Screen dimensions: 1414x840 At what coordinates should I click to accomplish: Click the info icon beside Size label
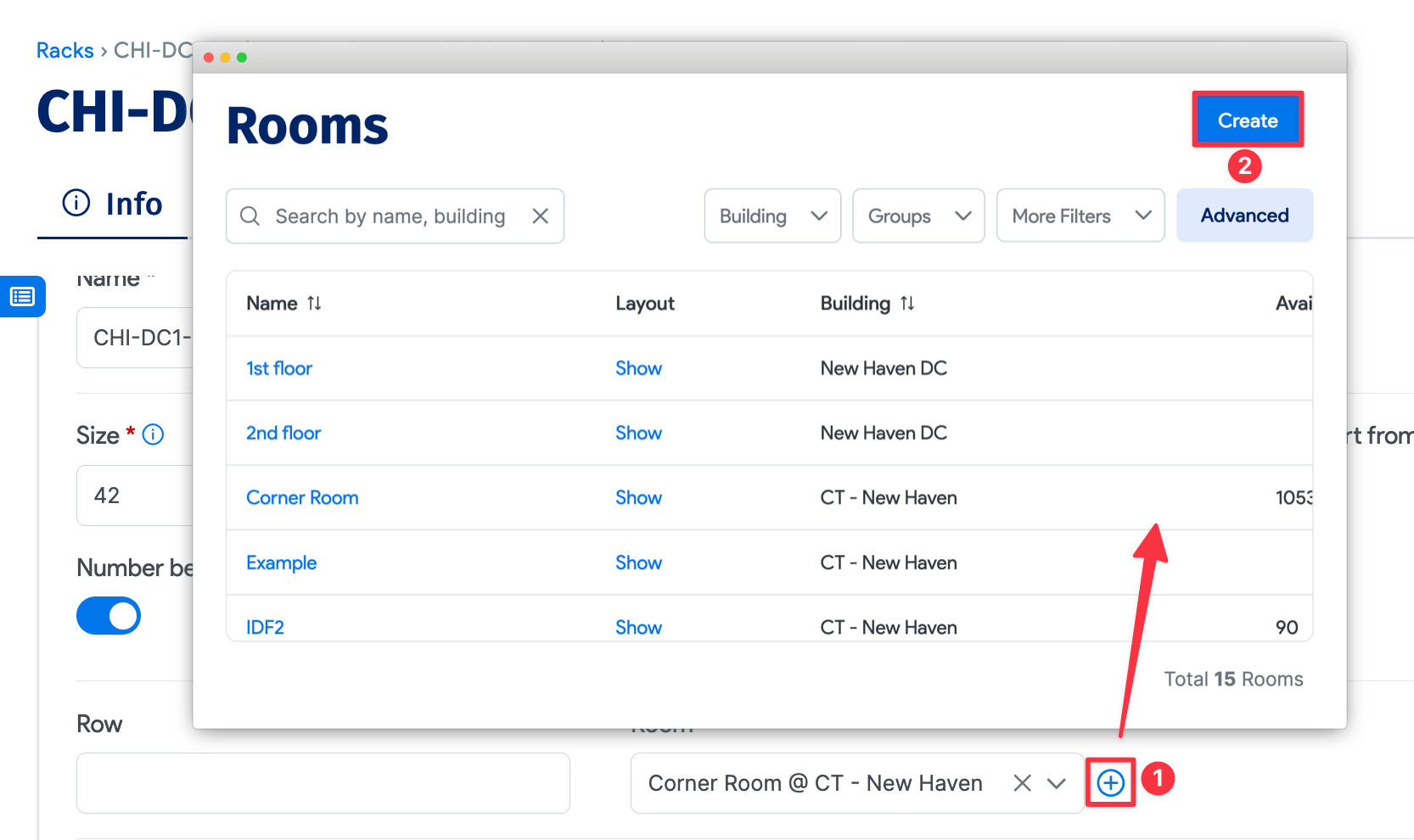coord(153,434)
